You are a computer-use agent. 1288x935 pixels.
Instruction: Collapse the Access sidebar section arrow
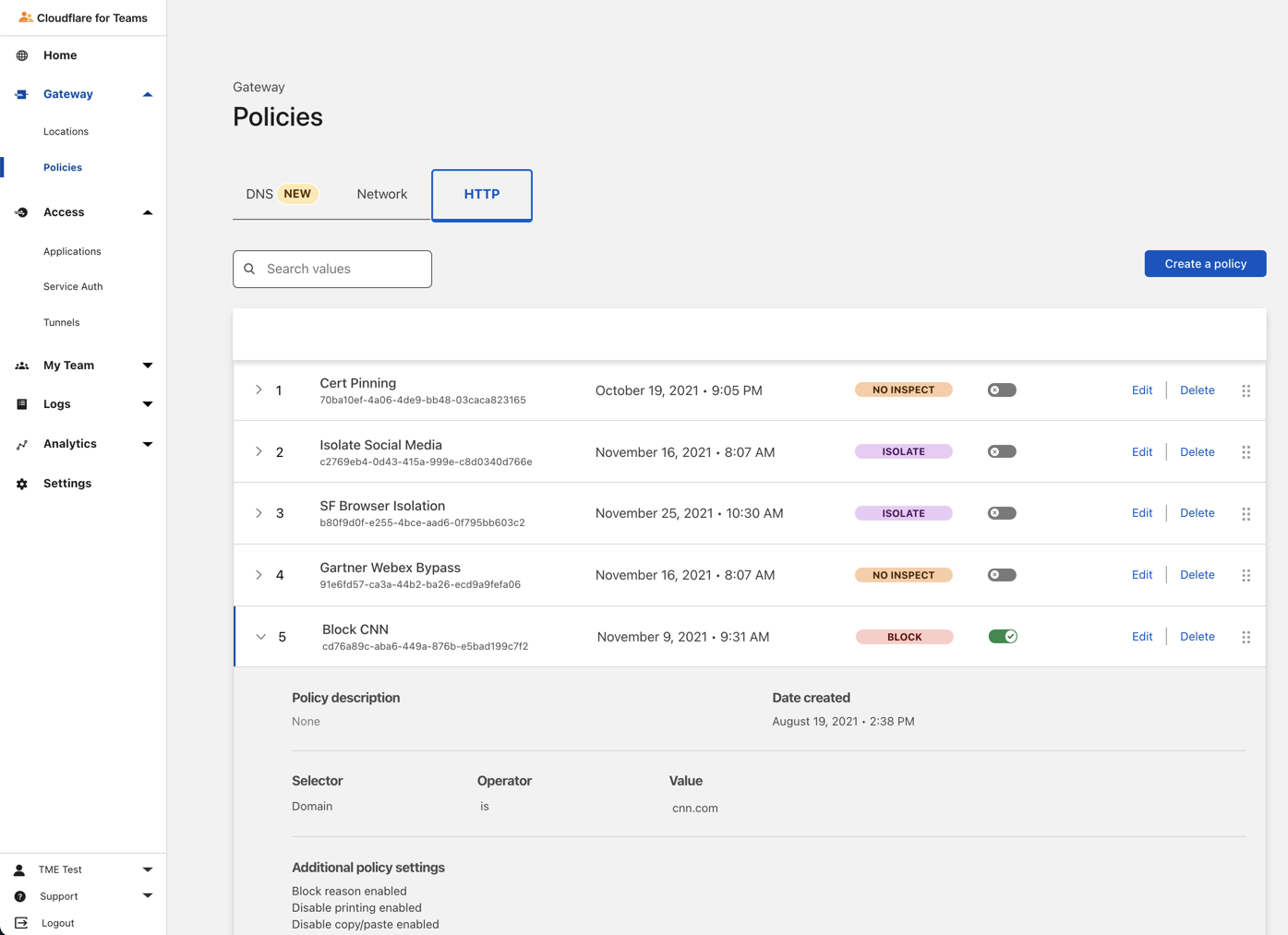point(148,212)
